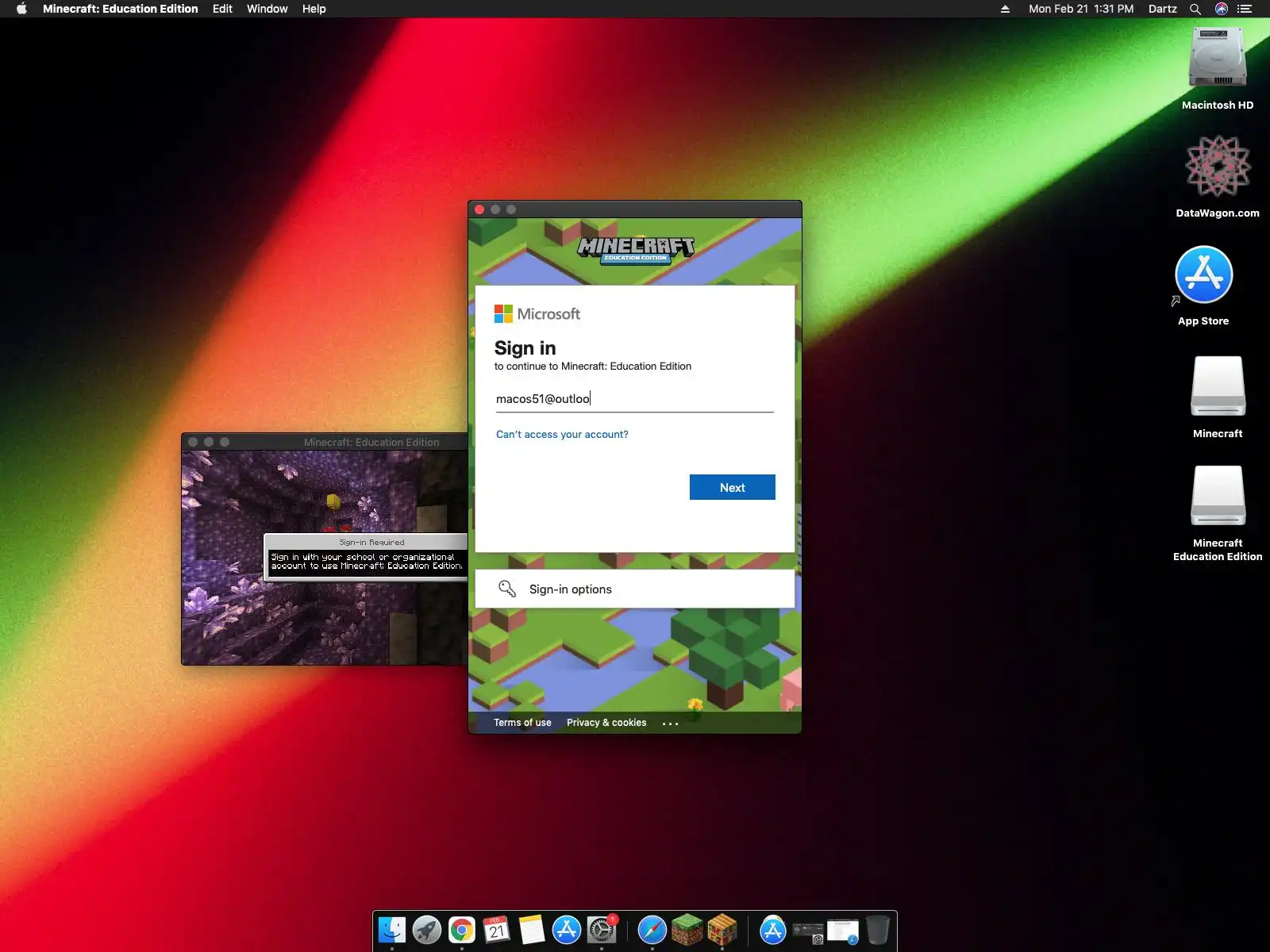Click the three-dots more options in footer

point(671,724)
